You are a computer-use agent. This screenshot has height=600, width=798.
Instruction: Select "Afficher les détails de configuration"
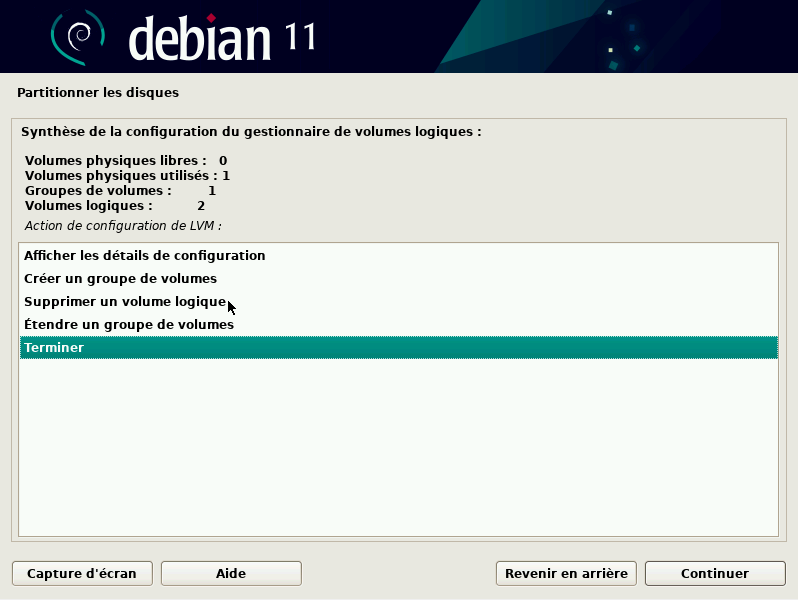(x=145, y=255)
